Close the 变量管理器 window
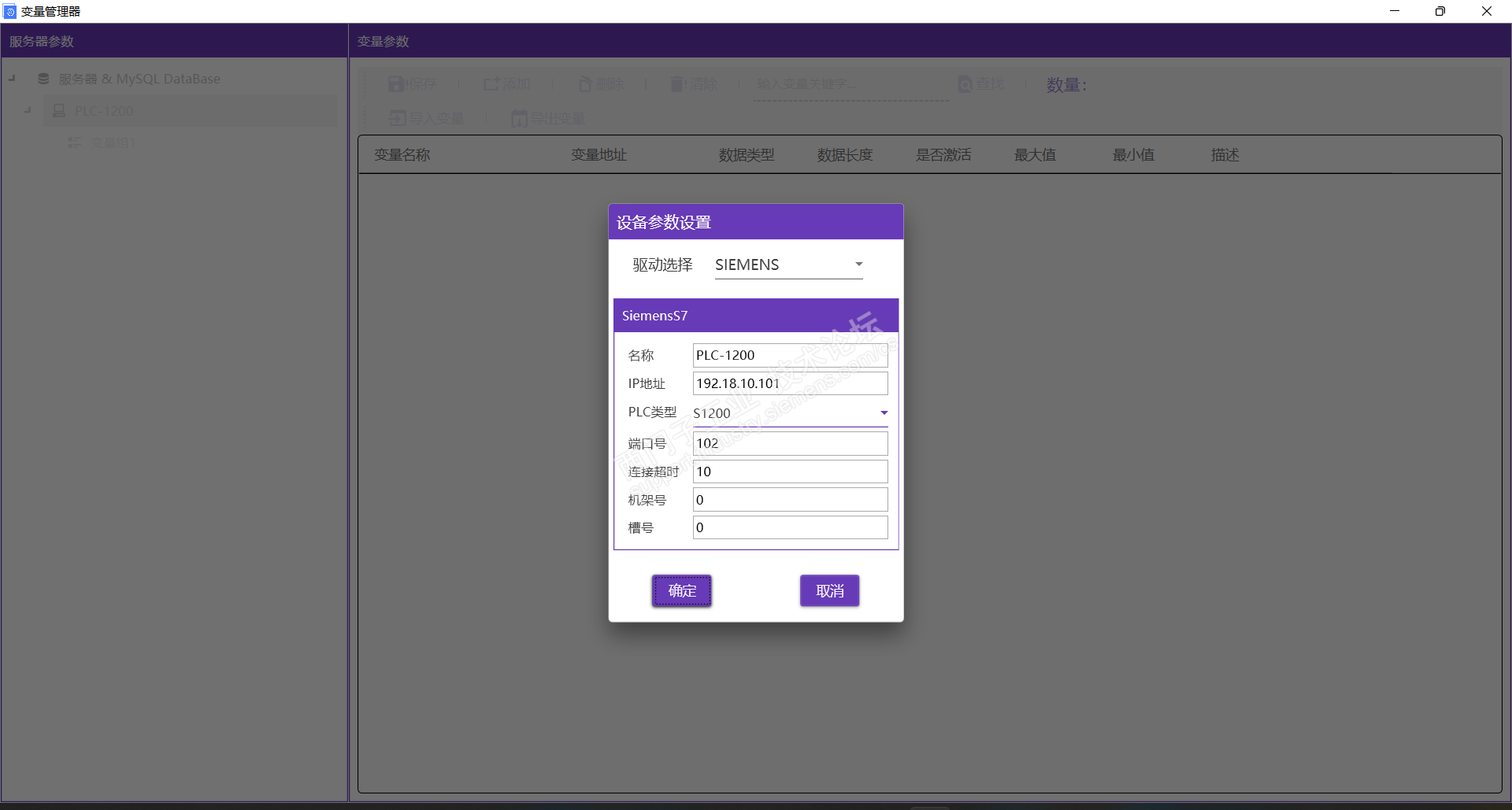This screenshot has width=1512, height=810. point(1487,11)
